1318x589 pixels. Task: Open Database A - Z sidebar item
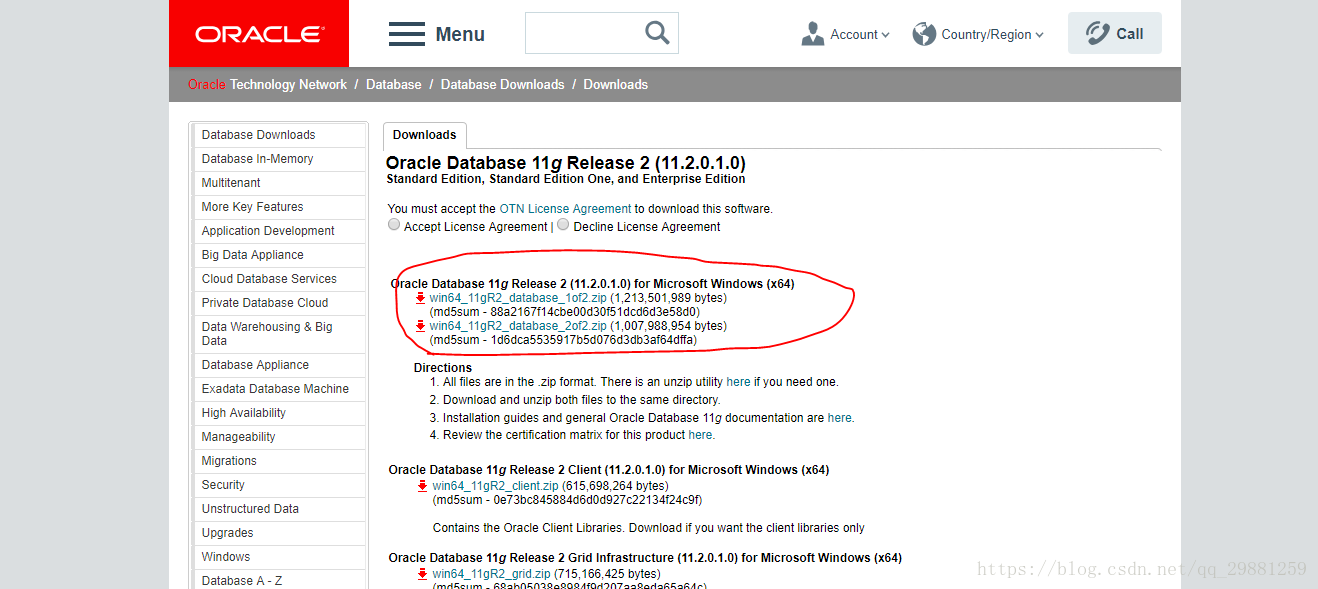pyautogui.click(x=281, y=580)
